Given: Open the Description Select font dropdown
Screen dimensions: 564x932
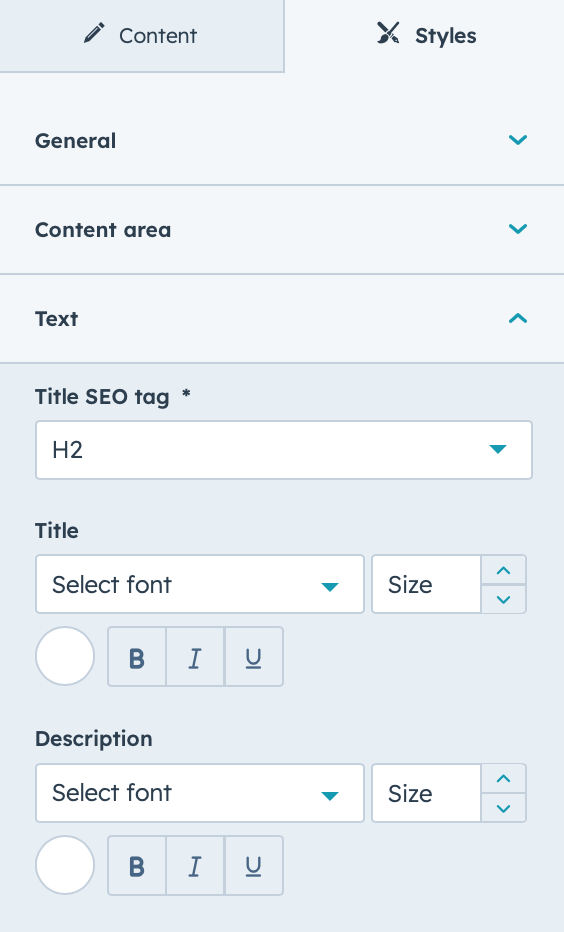Looking at the screenshot, I should 200,793.
